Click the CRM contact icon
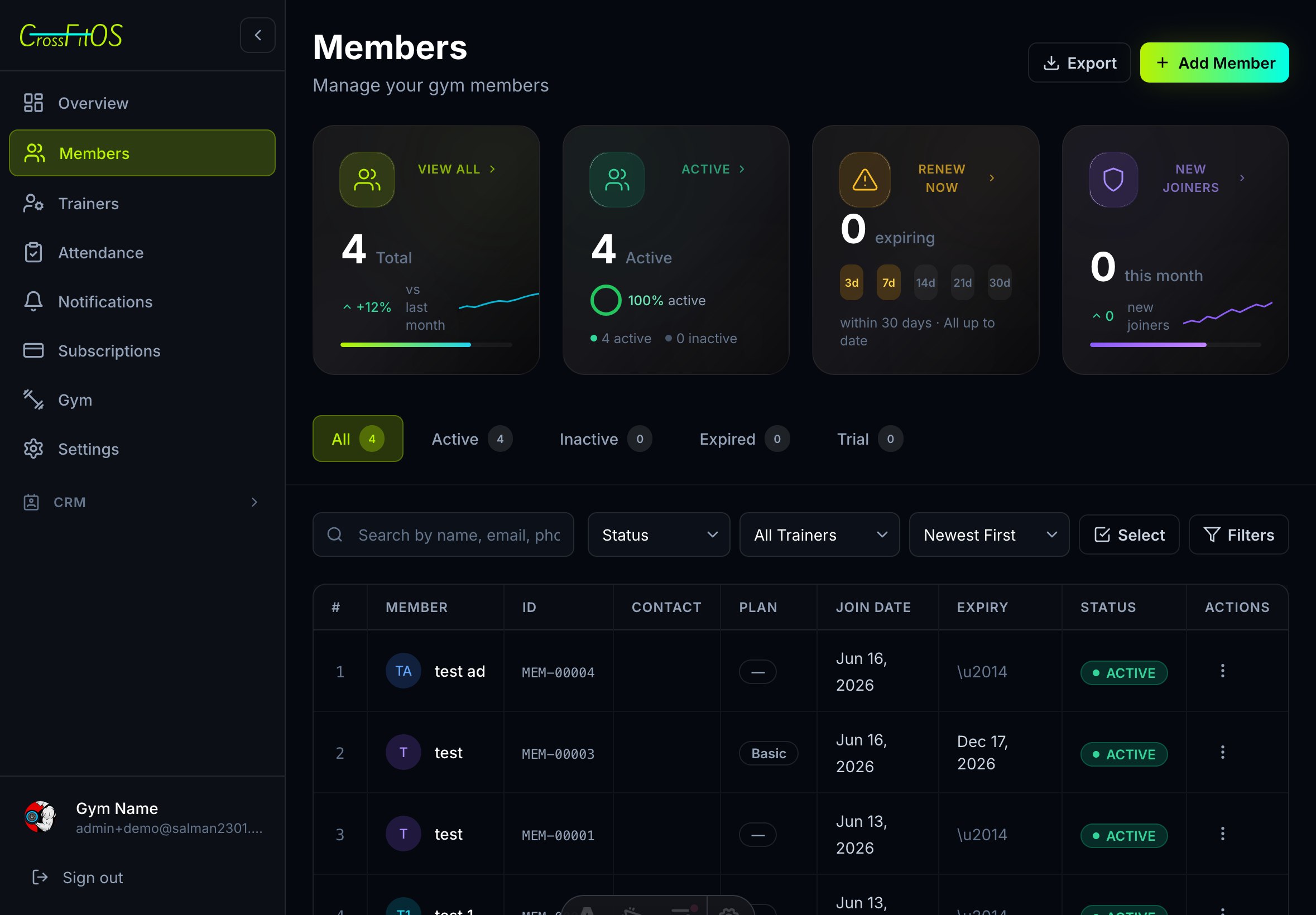The height and width of the screenshot is (915, 1316). (31, 503)
